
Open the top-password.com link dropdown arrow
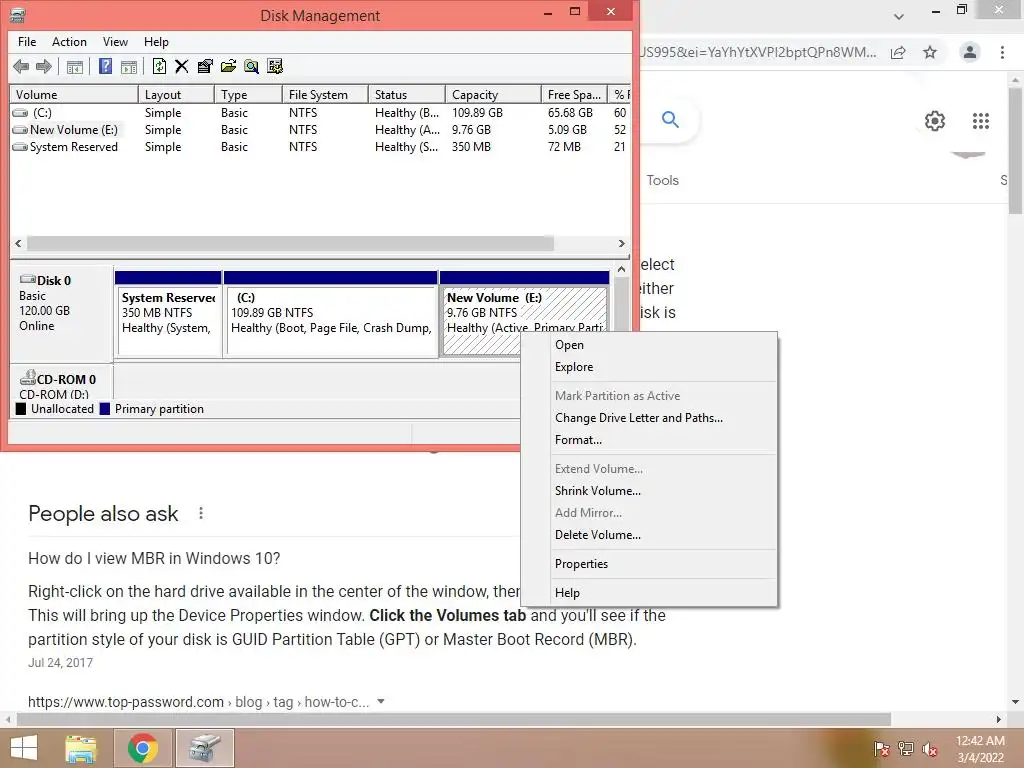tap(381, 701)
